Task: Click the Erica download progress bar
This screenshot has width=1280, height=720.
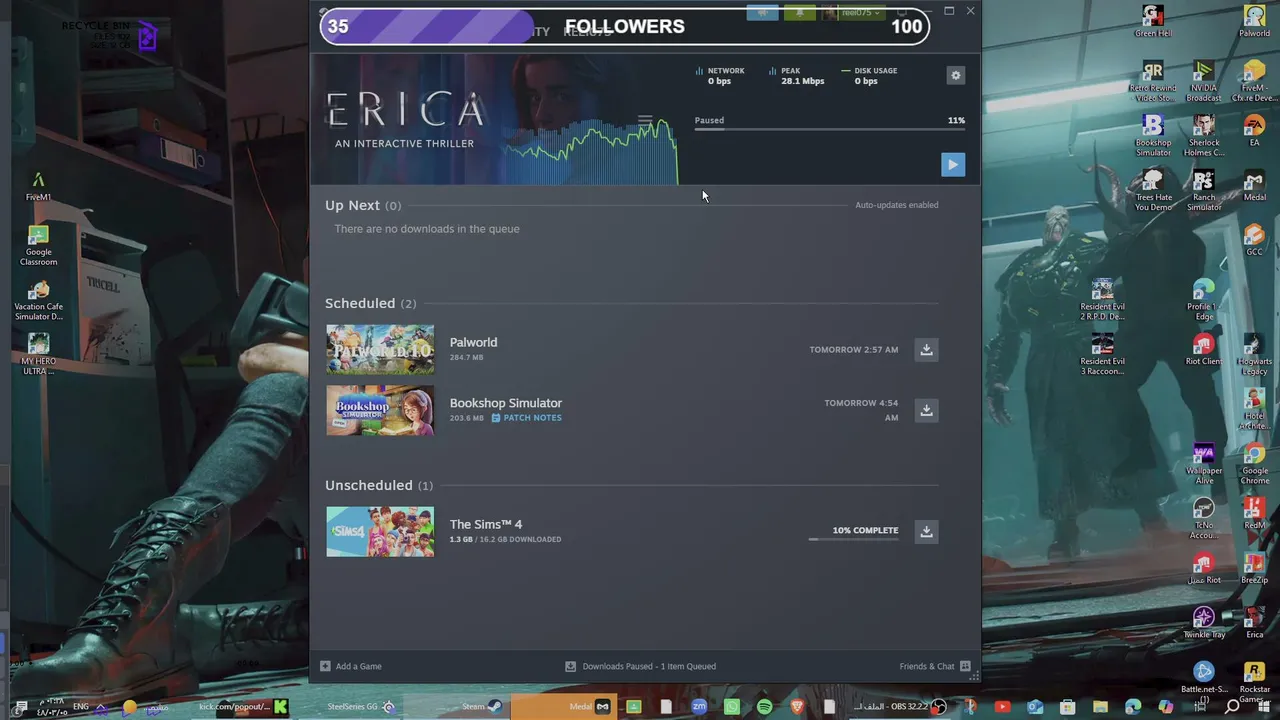Action: tap(830, 129)
